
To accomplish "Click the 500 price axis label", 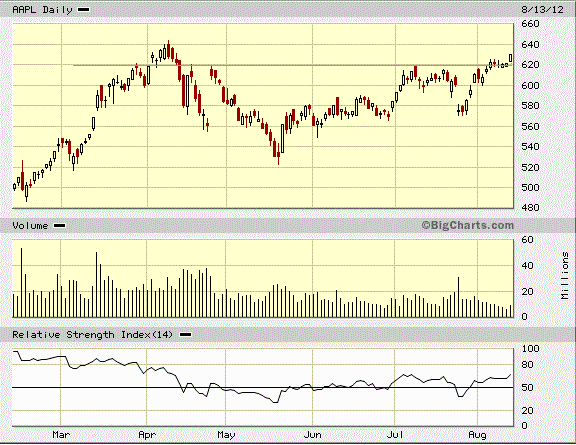I will (530, 187).
